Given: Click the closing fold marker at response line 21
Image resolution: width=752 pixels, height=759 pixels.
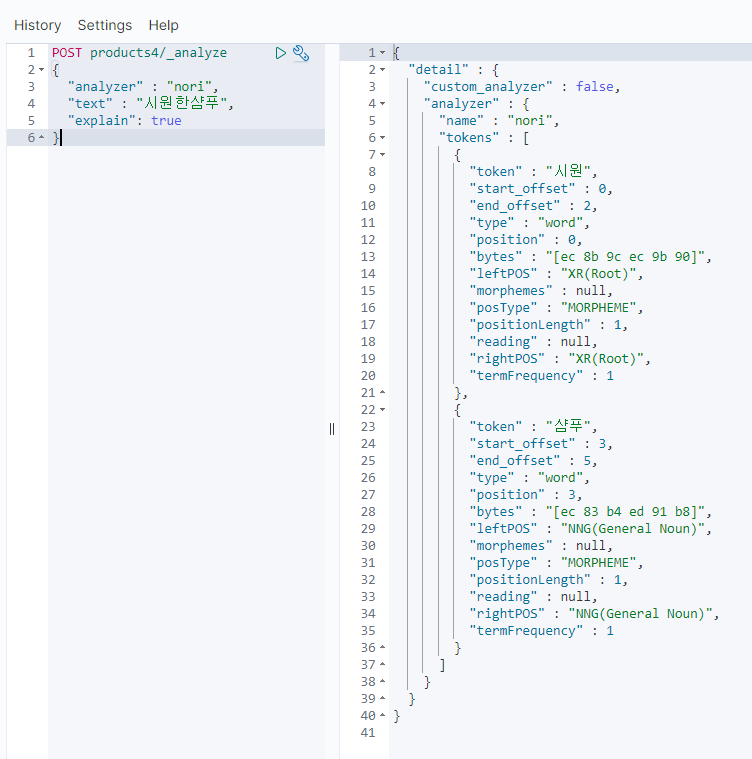Looking at the screenshot, I should coord(382,393).
